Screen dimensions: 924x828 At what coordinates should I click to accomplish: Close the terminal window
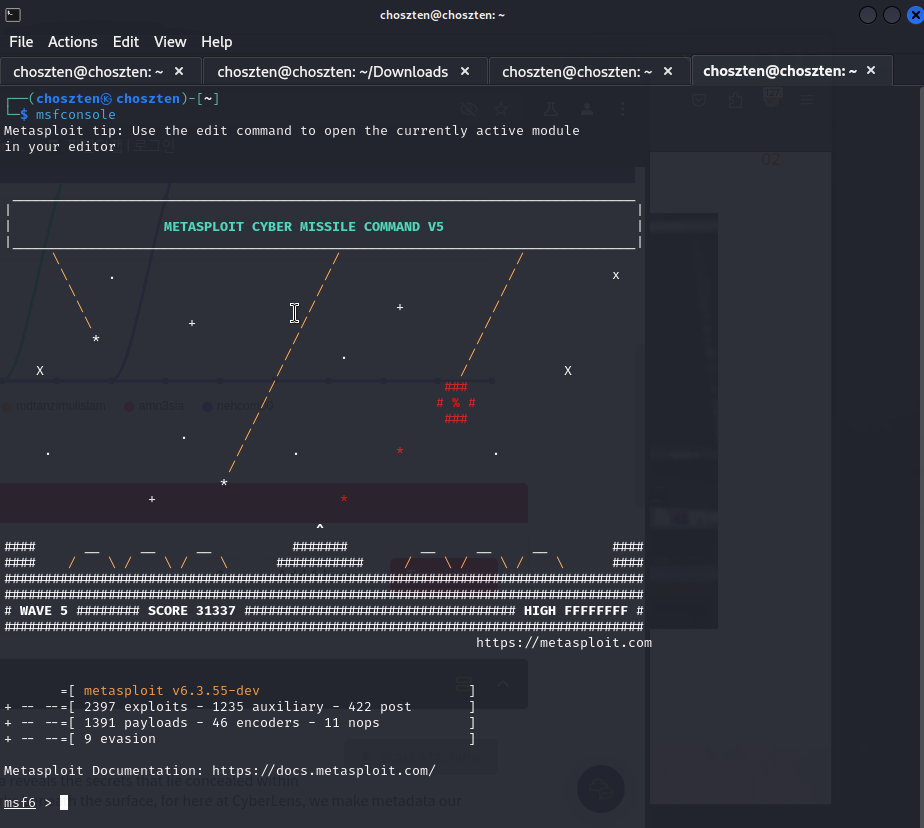point(915,15)
